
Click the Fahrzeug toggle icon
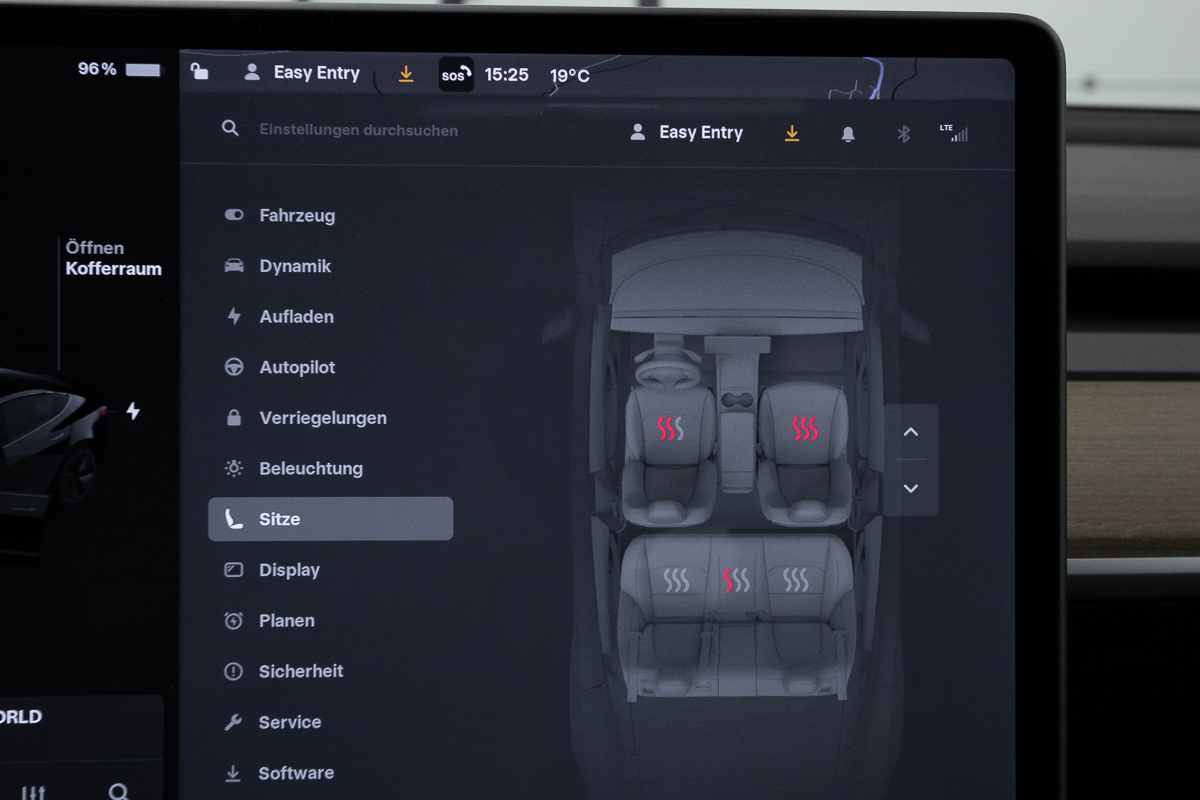[234, 215]
